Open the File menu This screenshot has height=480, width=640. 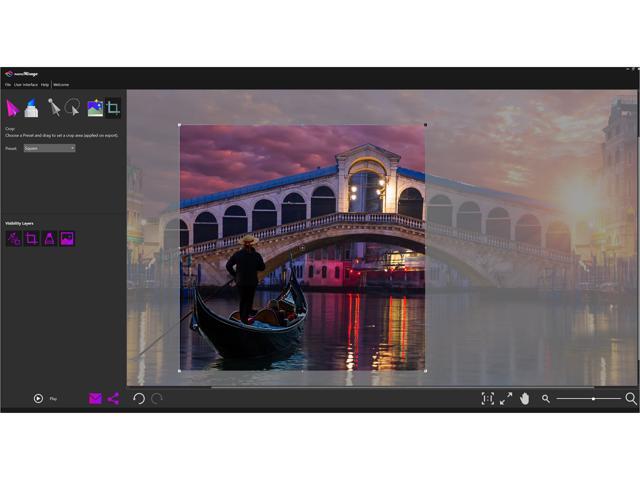coord(8,85)
